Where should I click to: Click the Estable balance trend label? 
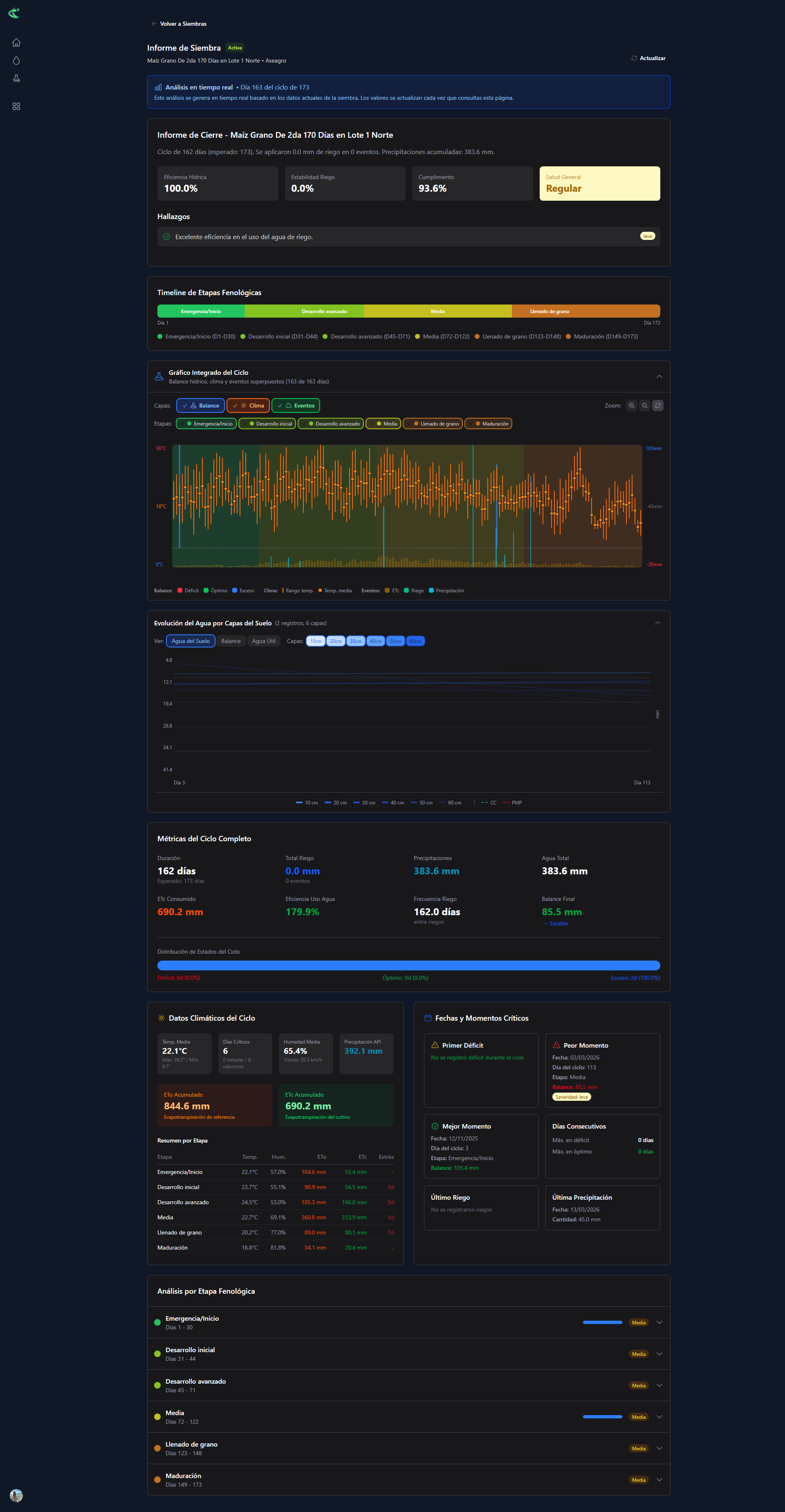[x=555, y=924]
